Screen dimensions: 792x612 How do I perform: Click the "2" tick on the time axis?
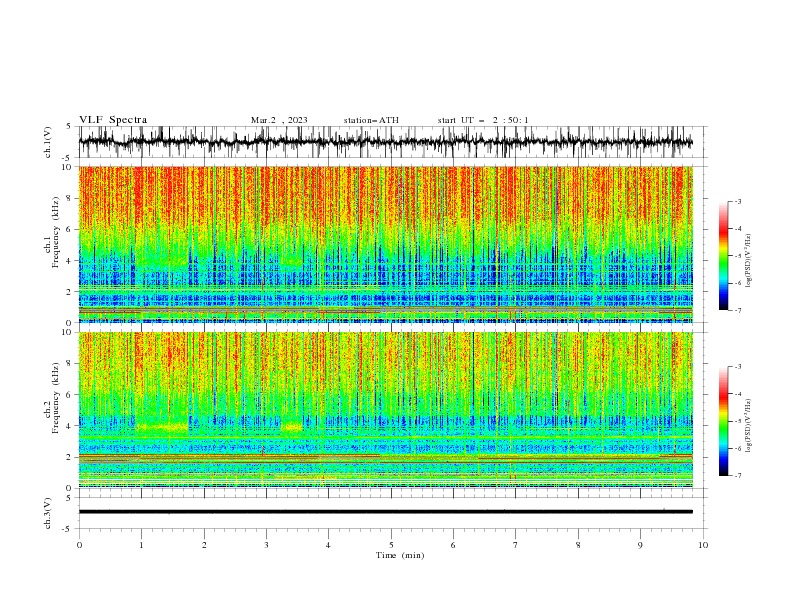click(x=204, y=545)
